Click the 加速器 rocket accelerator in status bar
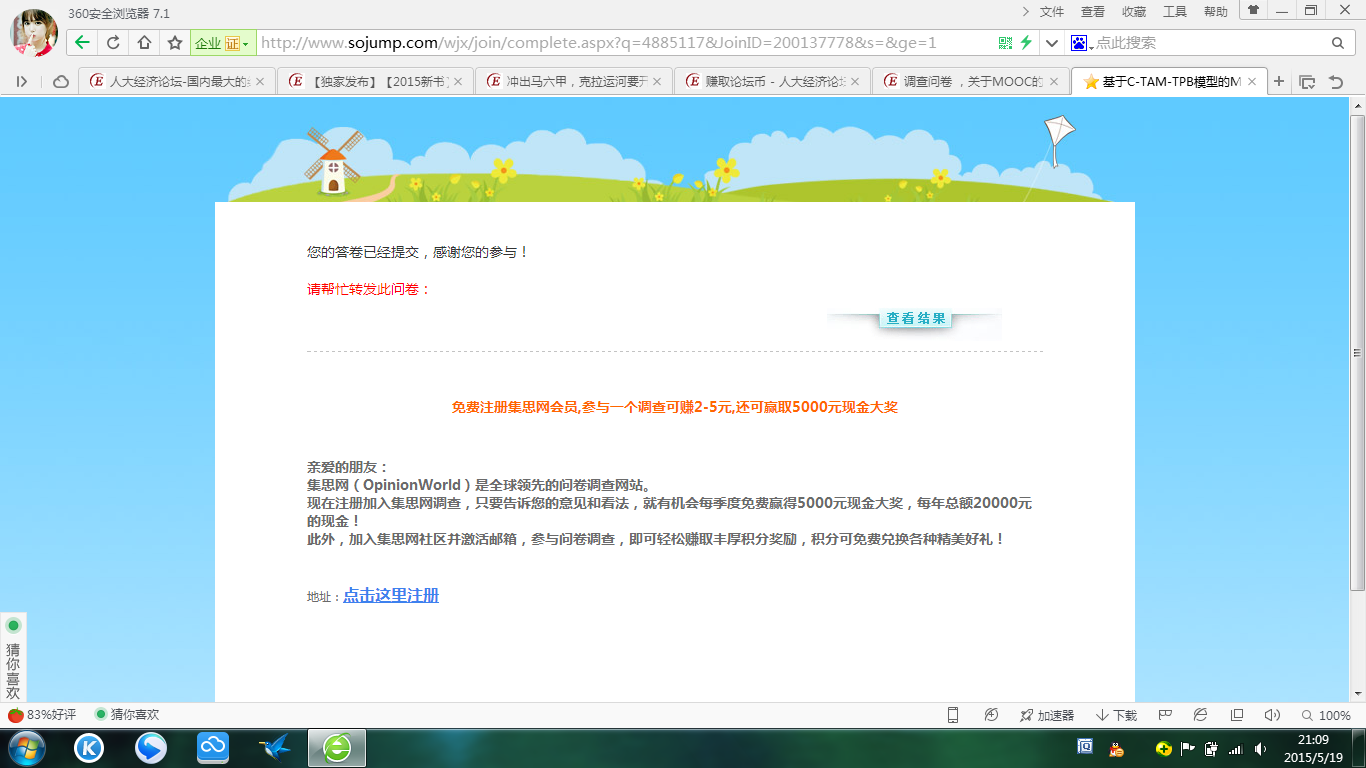The width and height of the screenshot is (1366, 768). pos(1046,715)
